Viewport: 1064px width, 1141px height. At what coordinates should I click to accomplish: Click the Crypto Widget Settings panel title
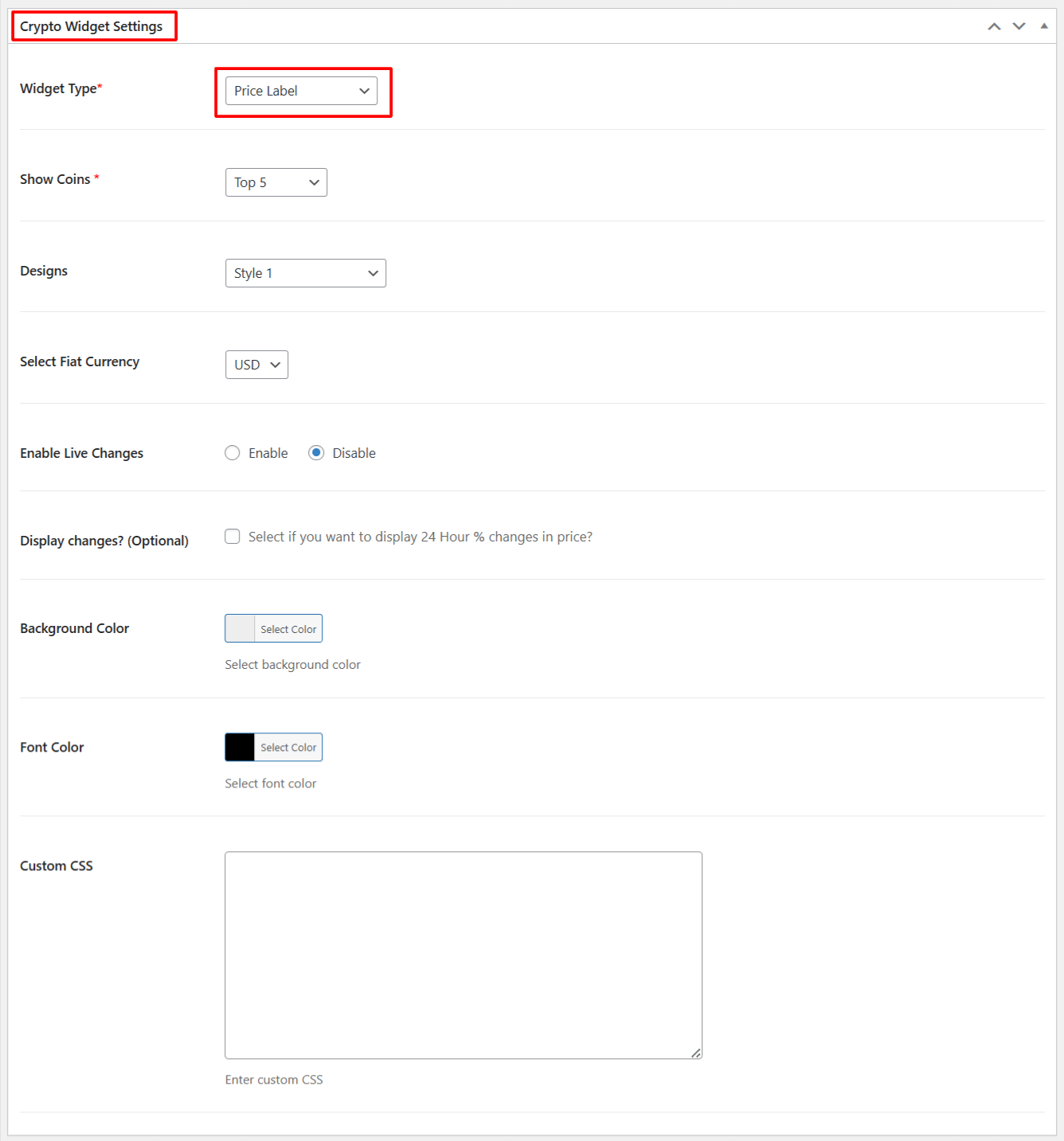92,26
